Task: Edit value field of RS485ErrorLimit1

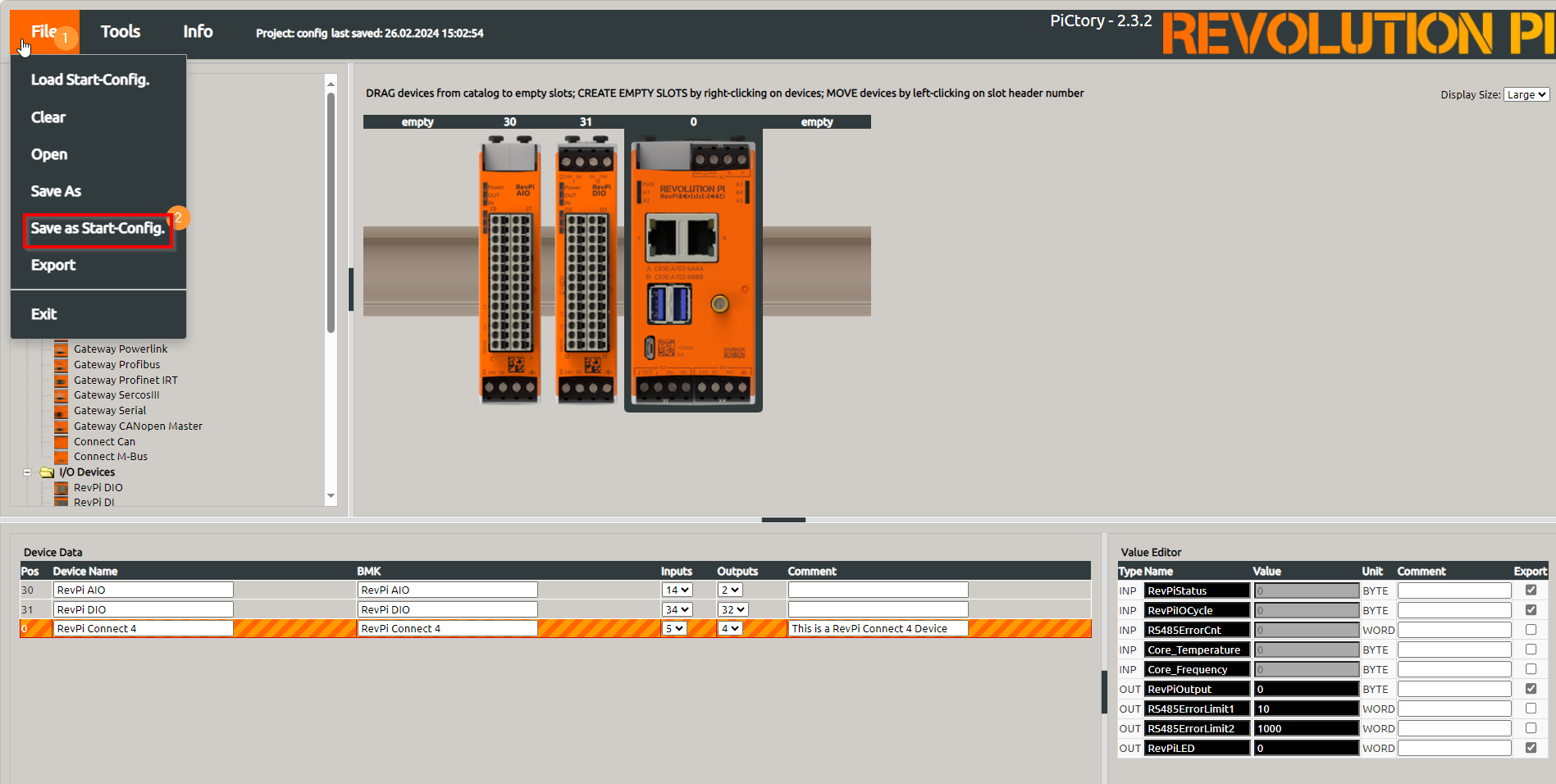Action: click(x=1307, y=709)
